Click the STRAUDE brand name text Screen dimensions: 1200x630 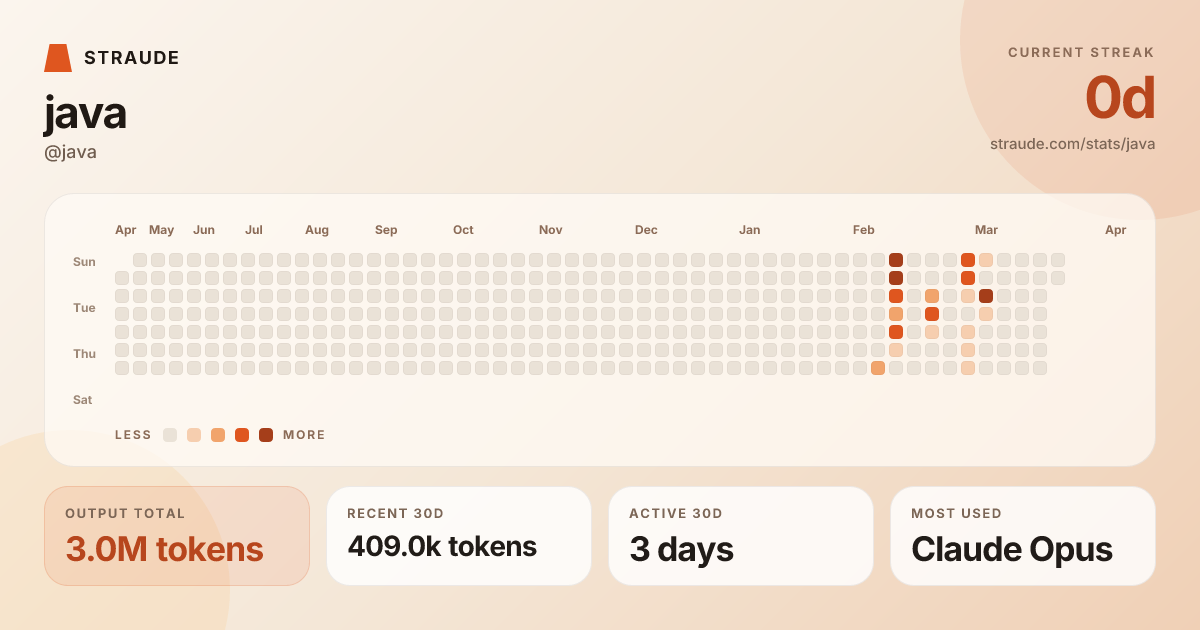(132, 58)
